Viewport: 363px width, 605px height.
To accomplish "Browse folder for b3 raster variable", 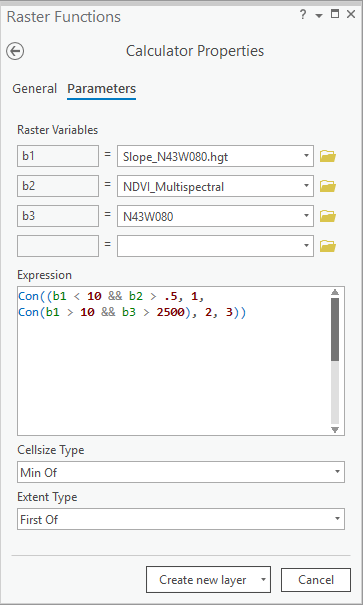I will (328, 216).
